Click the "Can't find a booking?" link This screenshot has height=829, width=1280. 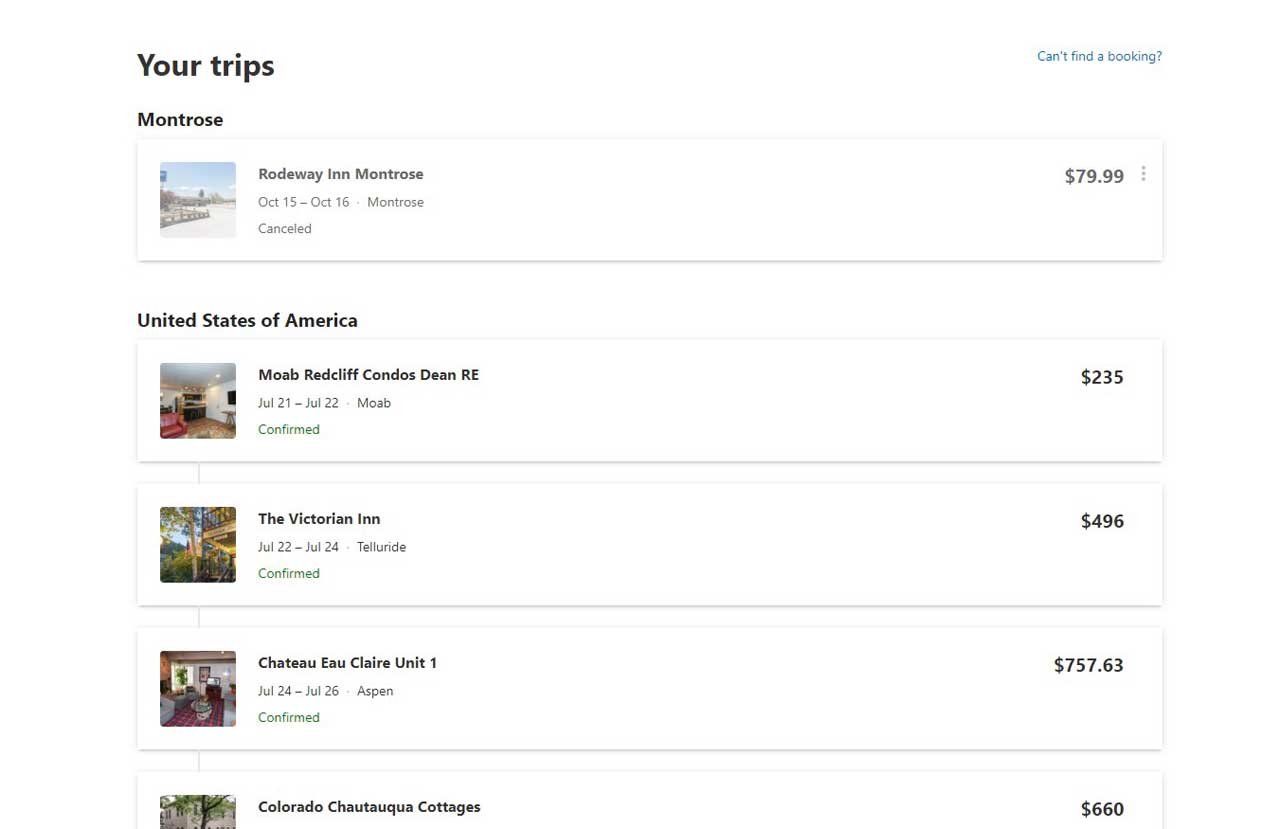[x=1099, y=56]
